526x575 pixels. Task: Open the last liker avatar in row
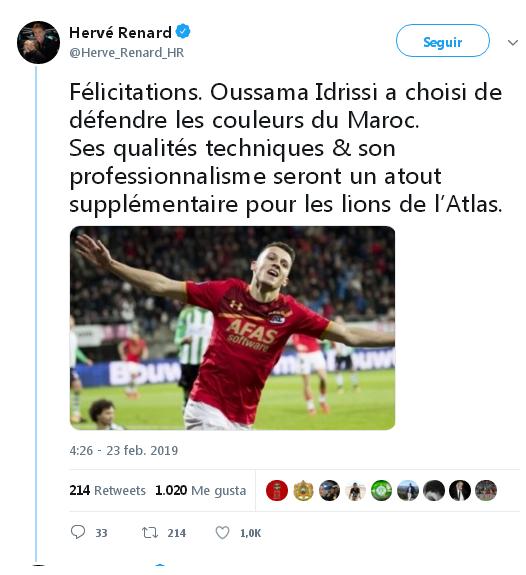[486, 490]
